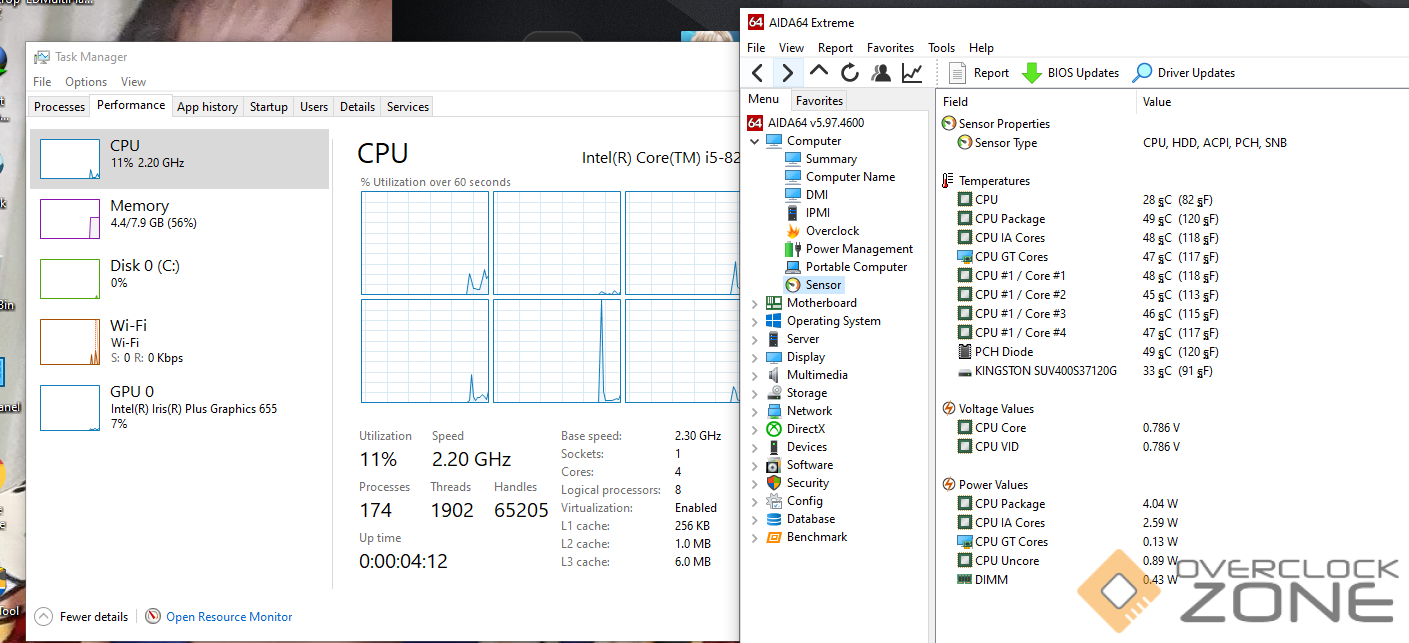Open Task Manager Details tab
This screenshot has height=643, width=1409.
[x=357, y=107]
